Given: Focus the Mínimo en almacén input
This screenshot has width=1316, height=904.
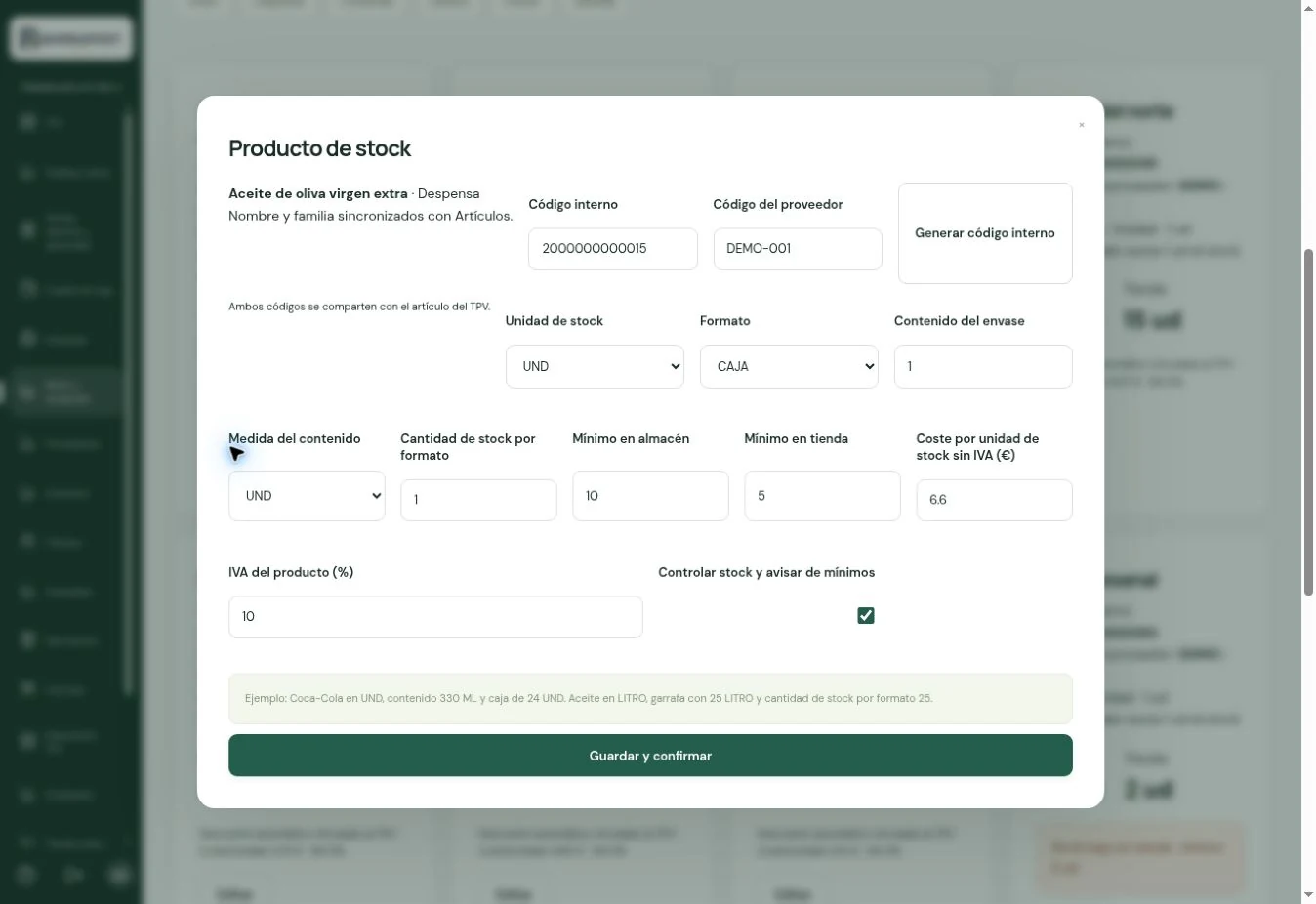Looking at the screenshot, I should coord(650,496).
